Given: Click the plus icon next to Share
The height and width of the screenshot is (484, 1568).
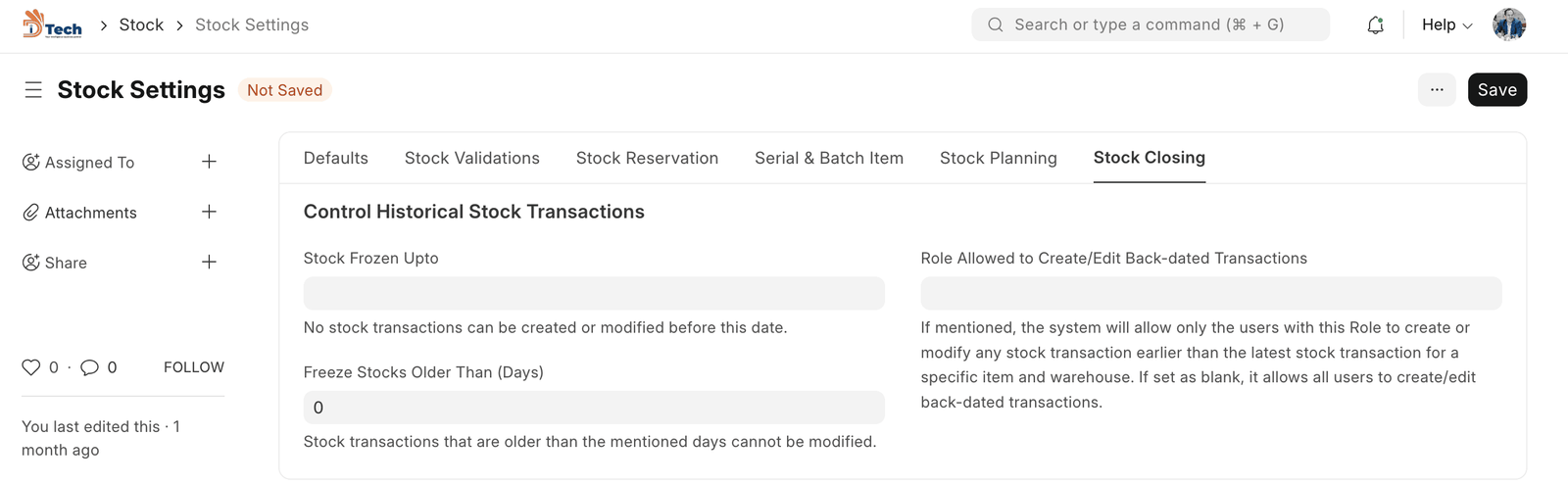Looking at the screenshot, I should (x=209, y=262).
